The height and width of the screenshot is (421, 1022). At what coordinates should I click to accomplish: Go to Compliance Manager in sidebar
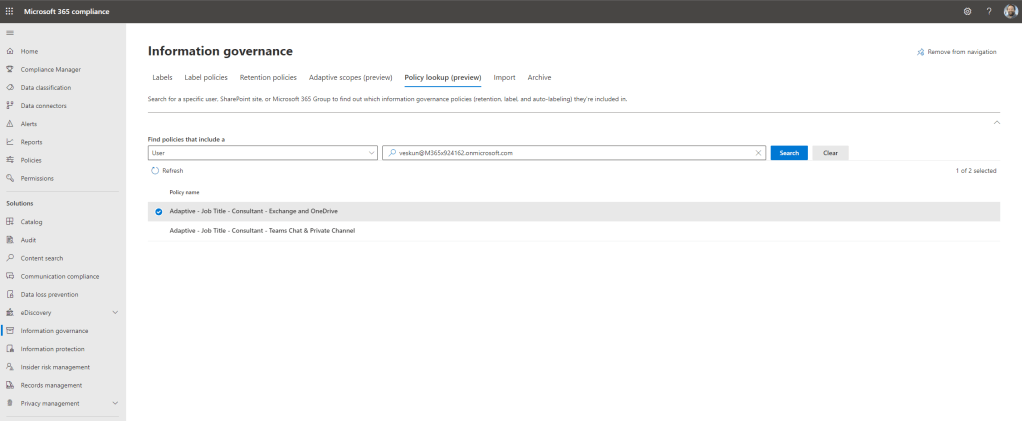[x=50, y=69]
